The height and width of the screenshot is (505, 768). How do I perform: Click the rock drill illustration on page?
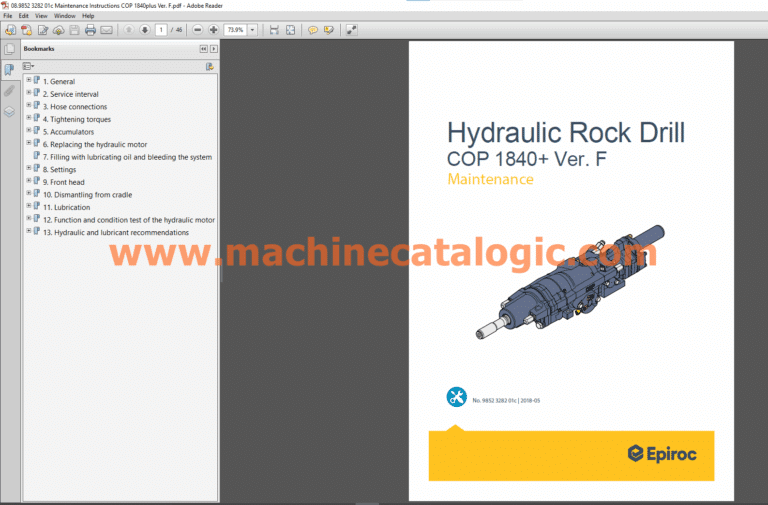[571, 282]
